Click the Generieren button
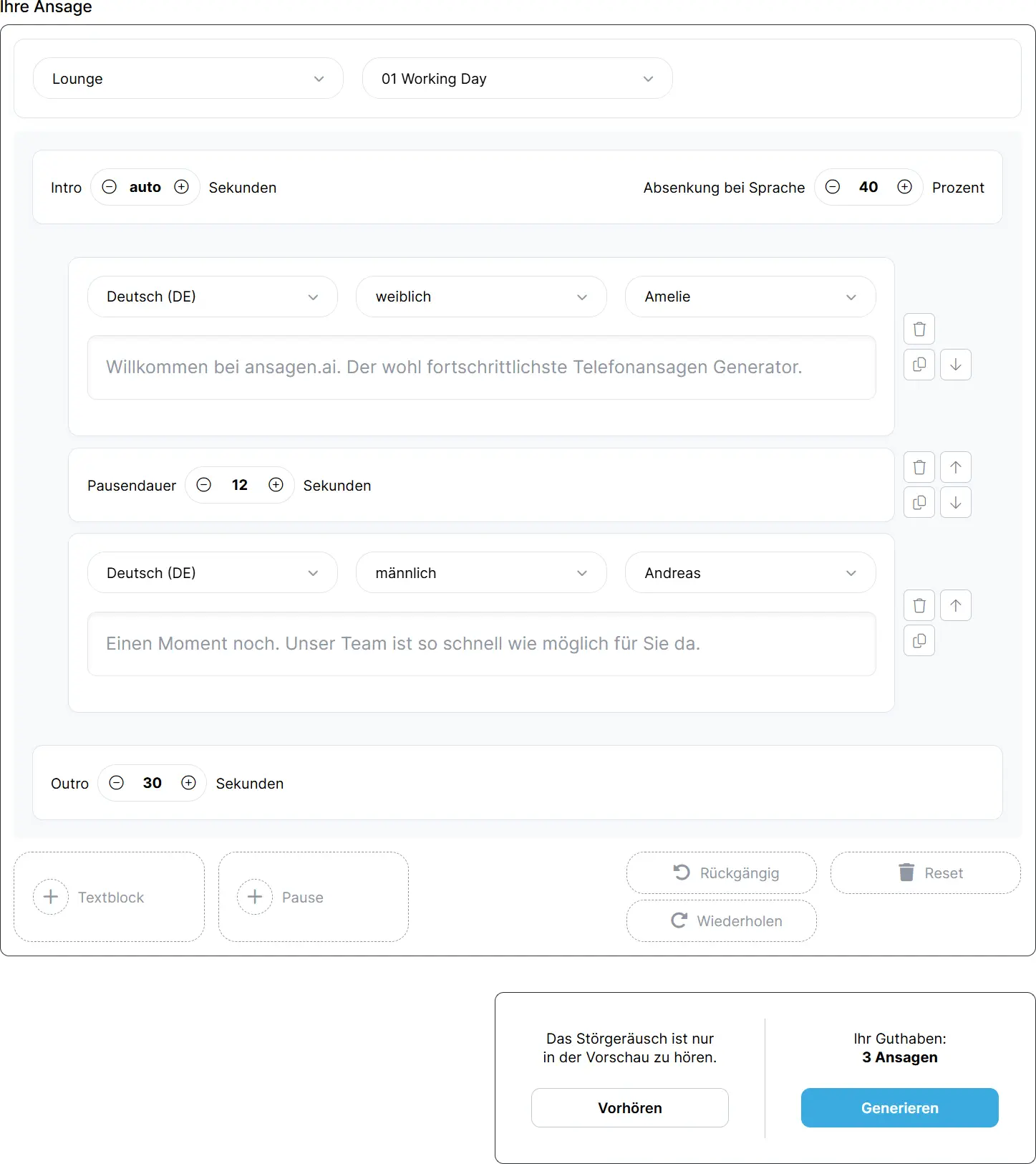This screenshot has width=1036, height=1164. (x=899, y=1108)
